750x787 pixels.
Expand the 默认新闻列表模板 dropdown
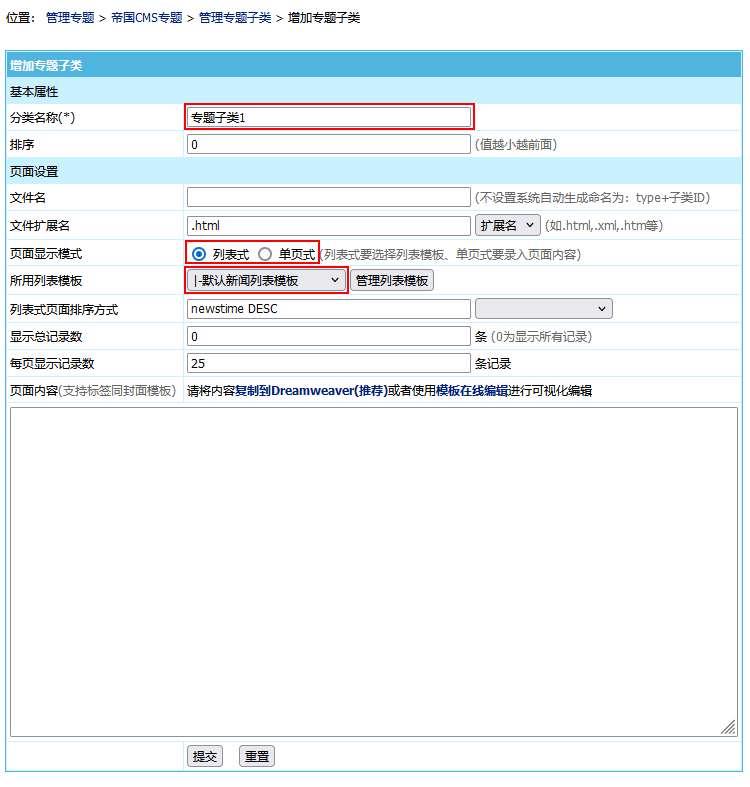[266, 281]
